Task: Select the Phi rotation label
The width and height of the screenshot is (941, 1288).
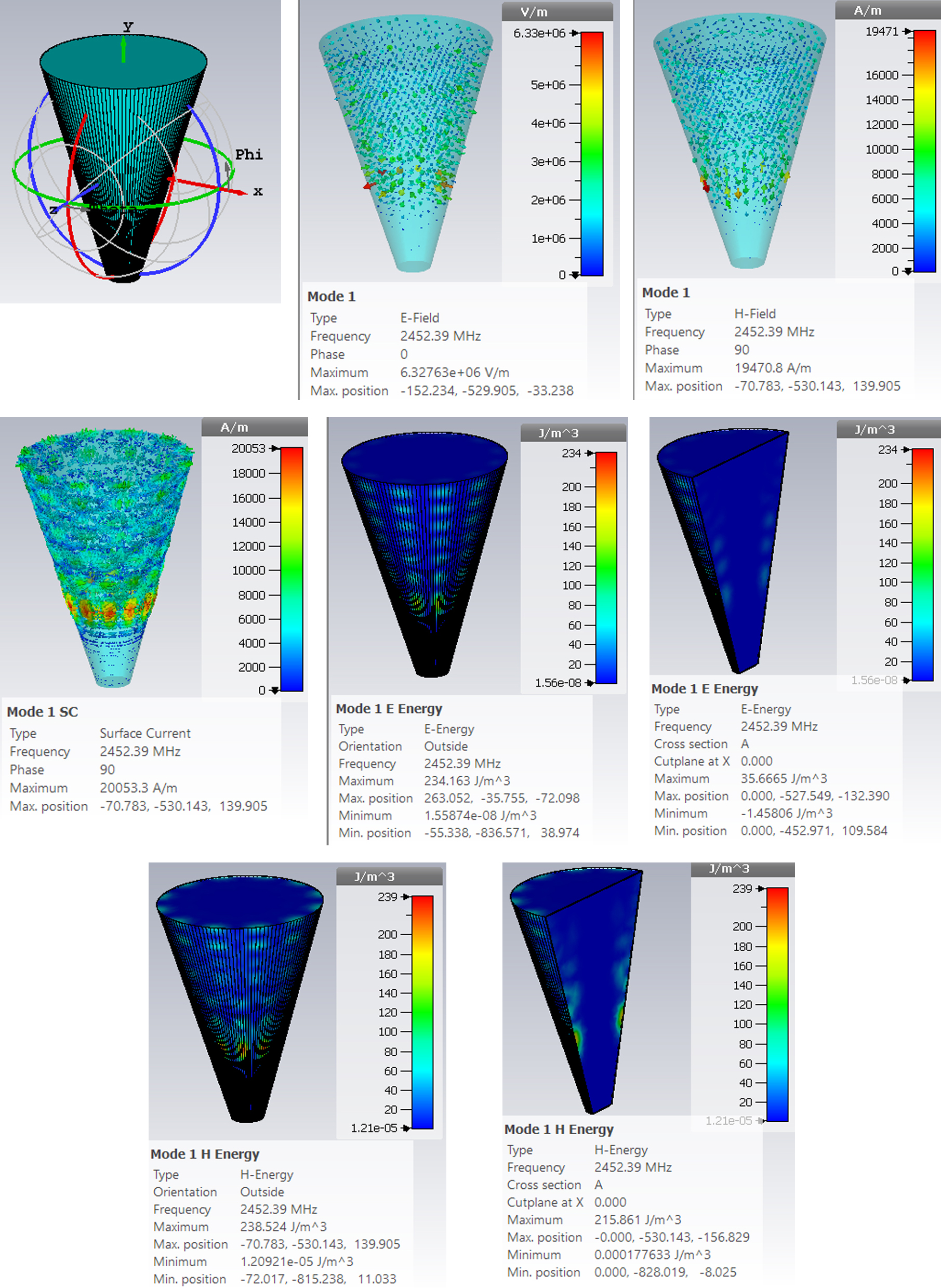Action: click(249, 155)
